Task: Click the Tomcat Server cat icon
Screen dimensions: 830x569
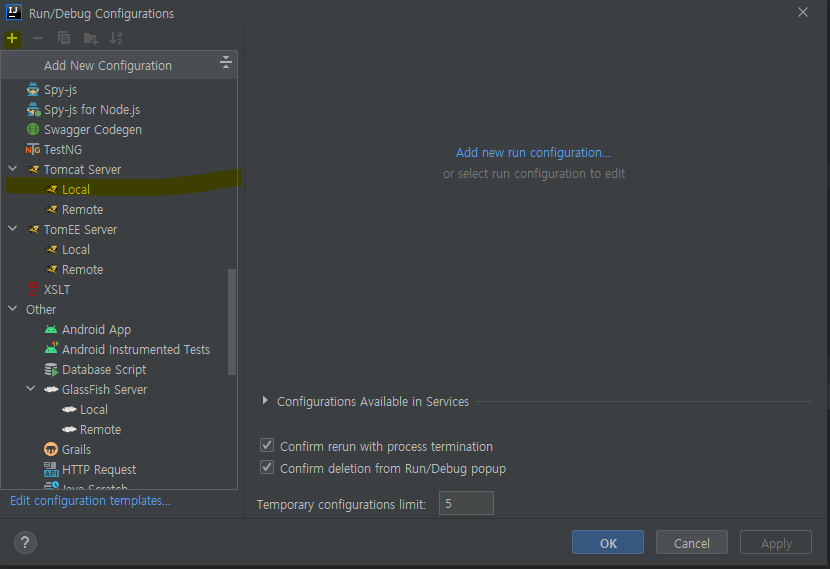Action: tap(33, 169)
